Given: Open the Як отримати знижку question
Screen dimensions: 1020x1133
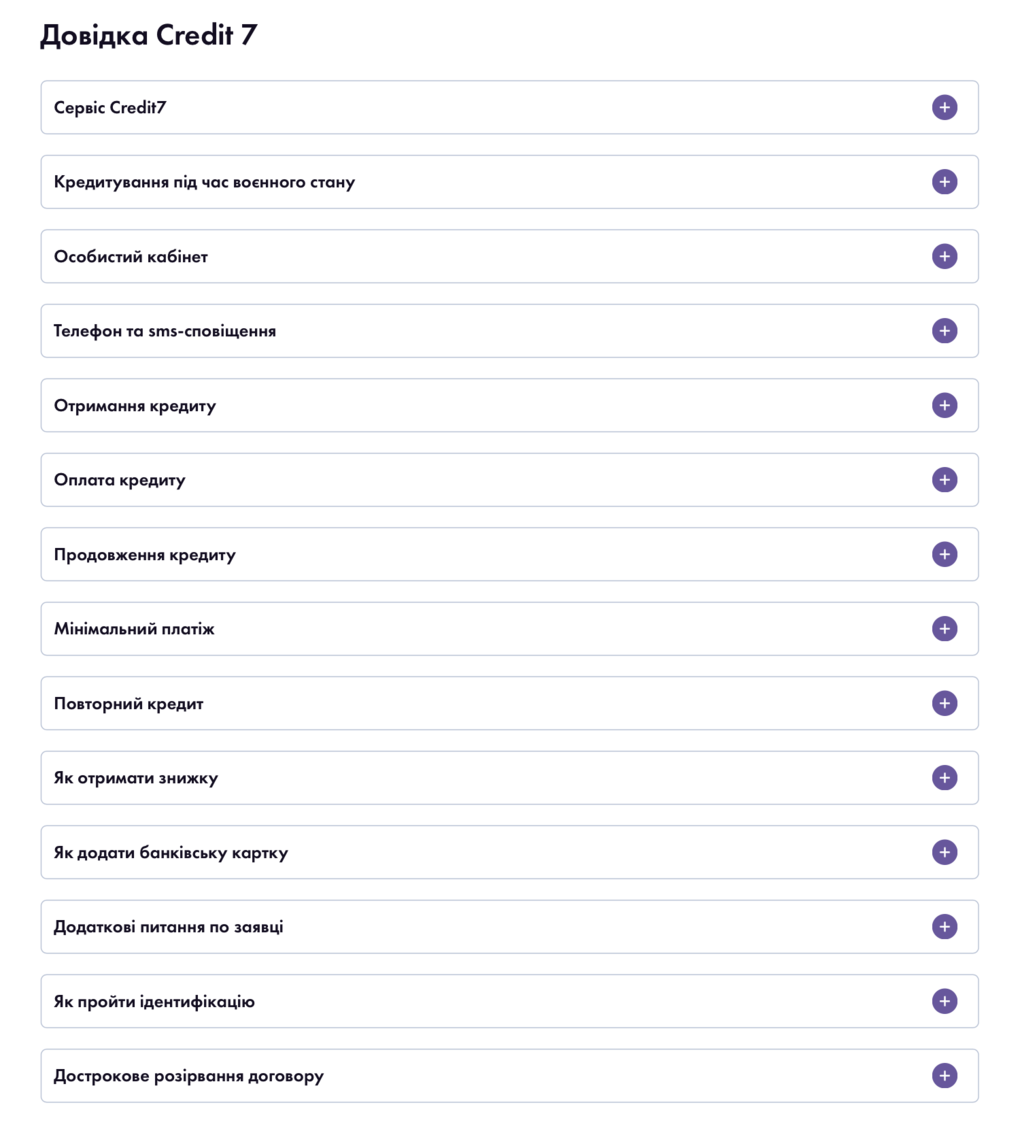Looking at the screenshot, I should point(944,778).
